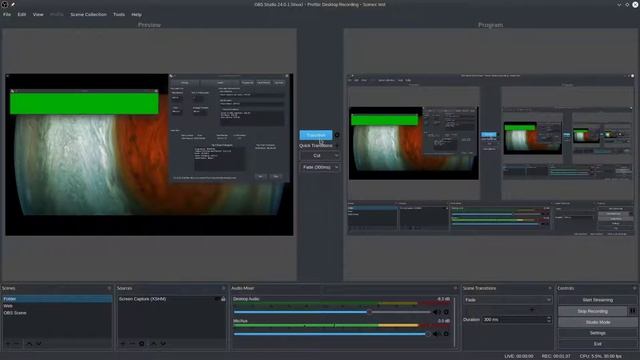Float the Scene Transitions dock icon

pyautogui.click(x=550, y=288)
